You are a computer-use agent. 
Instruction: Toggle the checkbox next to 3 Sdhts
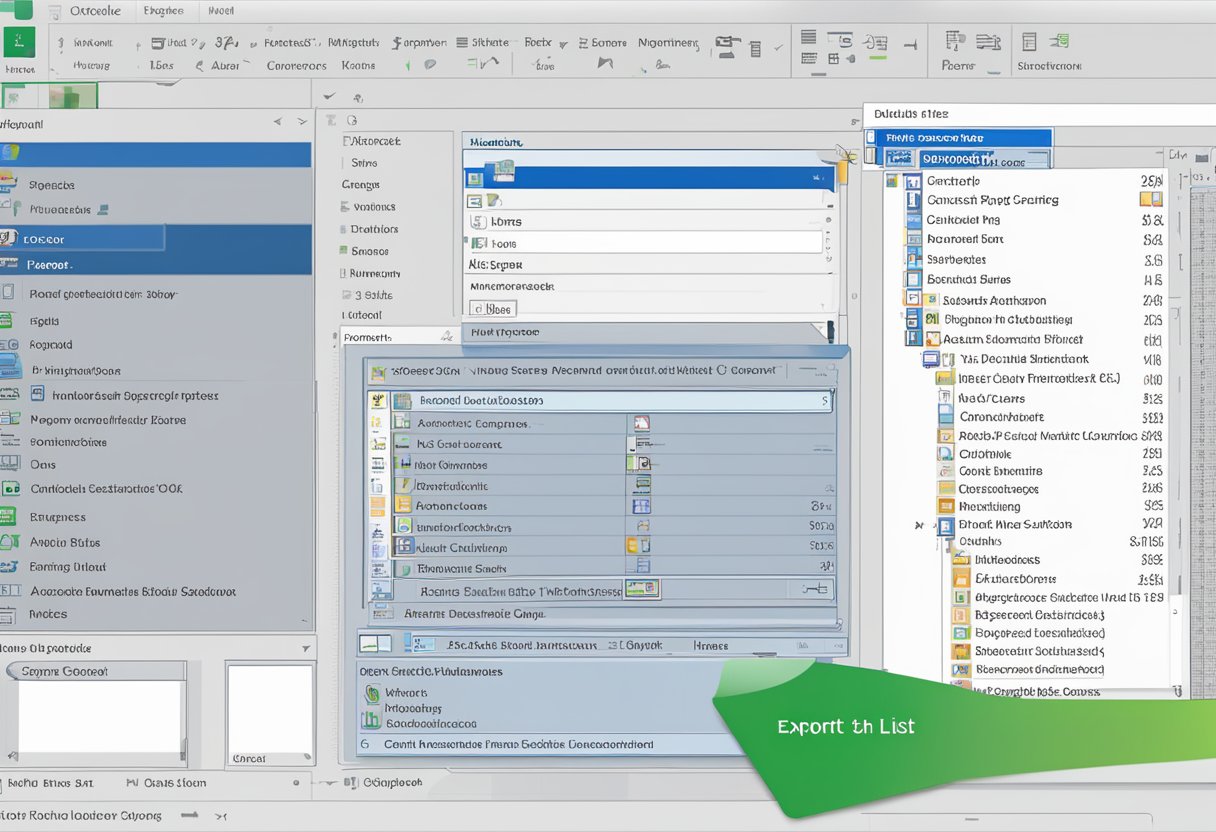click(x=346, y=295)
